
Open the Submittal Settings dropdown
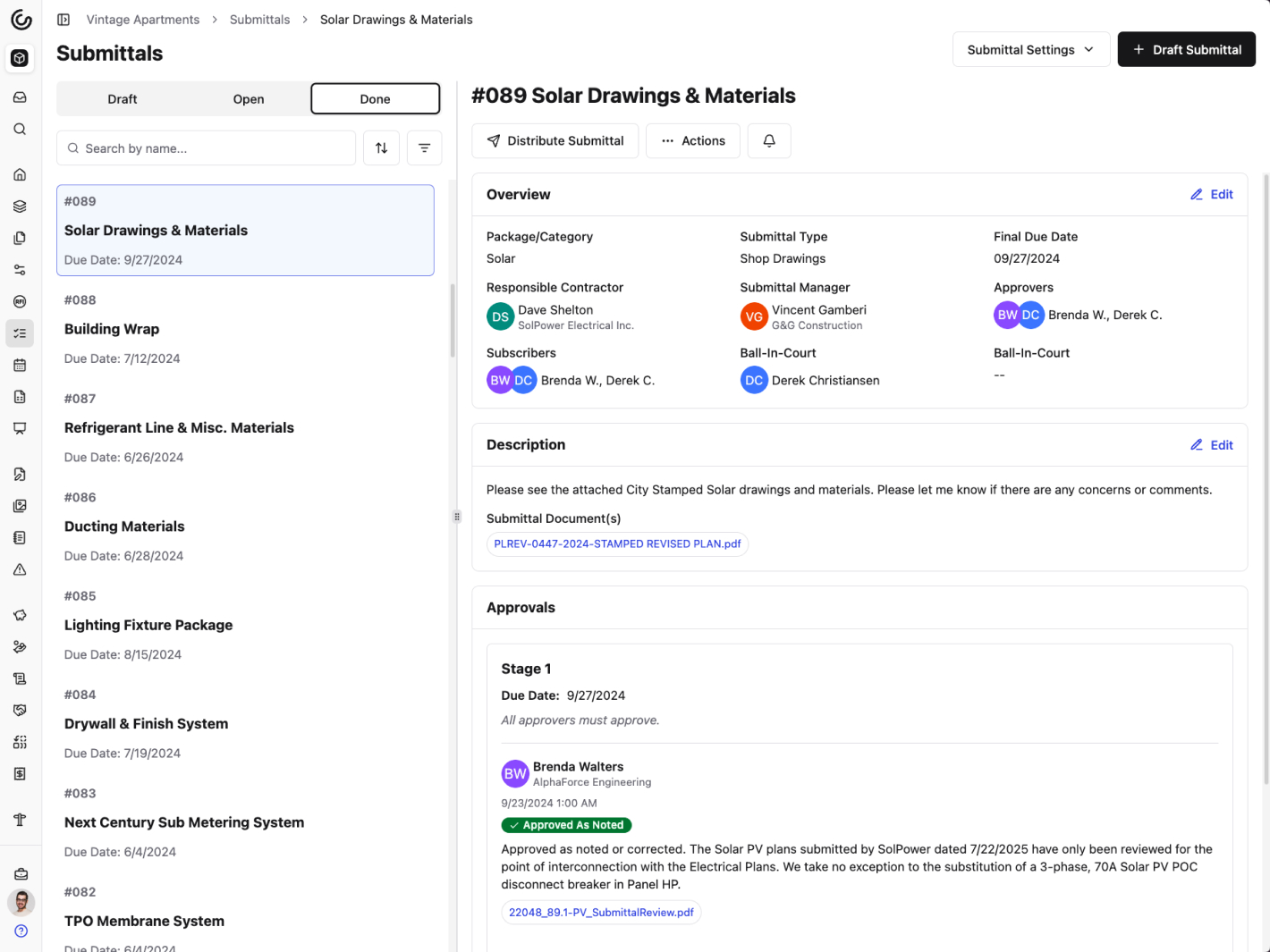(x=1030, y=49)
